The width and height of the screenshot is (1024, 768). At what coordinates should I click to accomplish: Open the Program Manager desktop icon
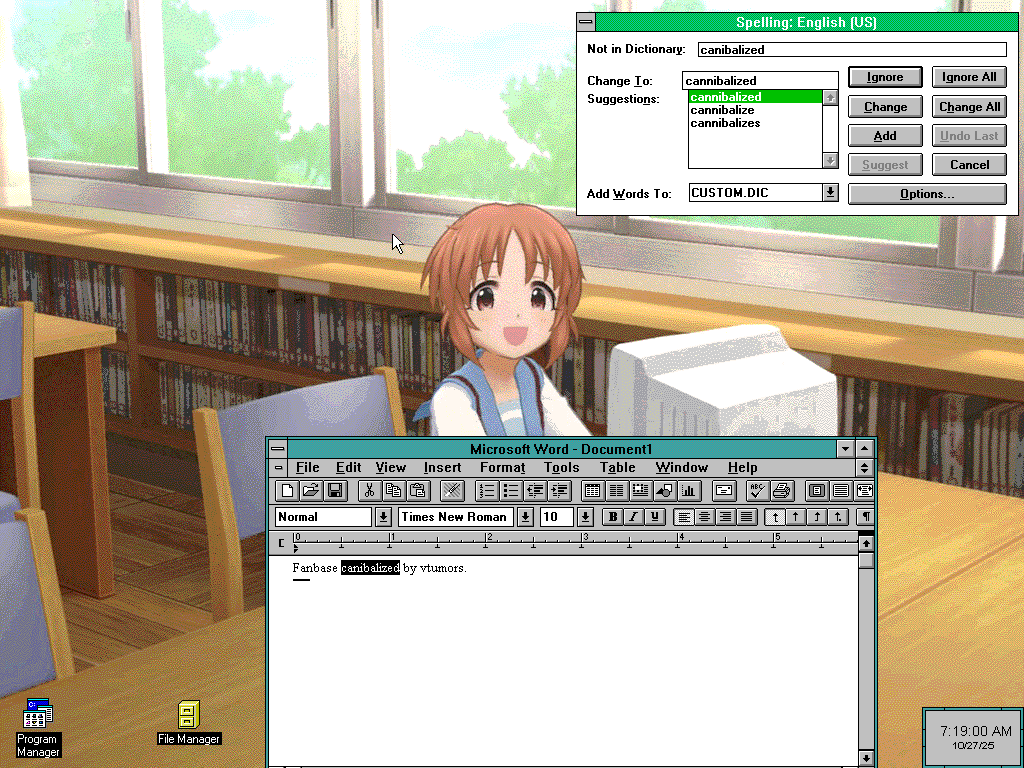click(x=37, y=727)
